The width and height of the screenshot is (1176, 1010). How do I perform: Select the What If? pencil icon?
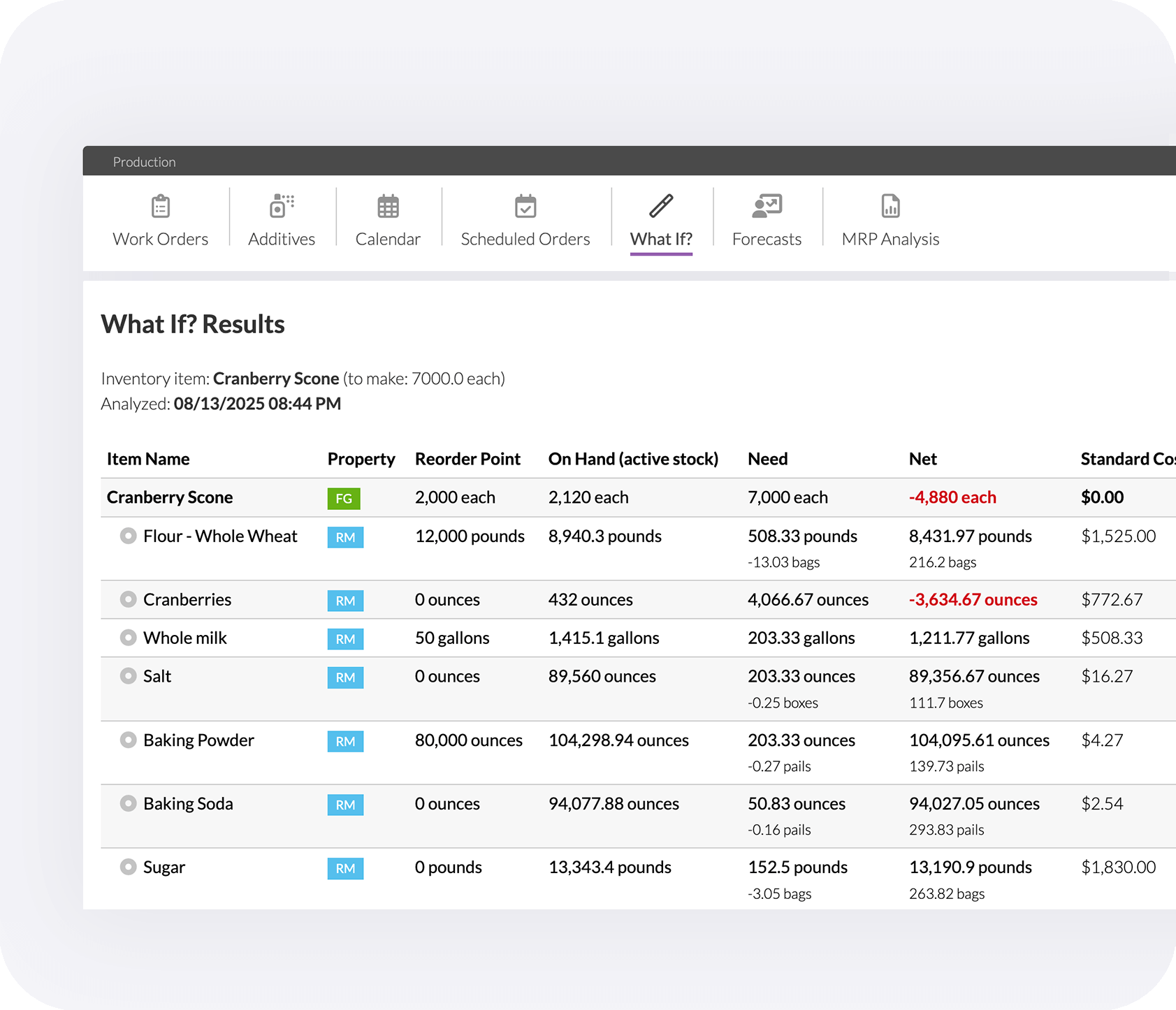pos(661,207)
